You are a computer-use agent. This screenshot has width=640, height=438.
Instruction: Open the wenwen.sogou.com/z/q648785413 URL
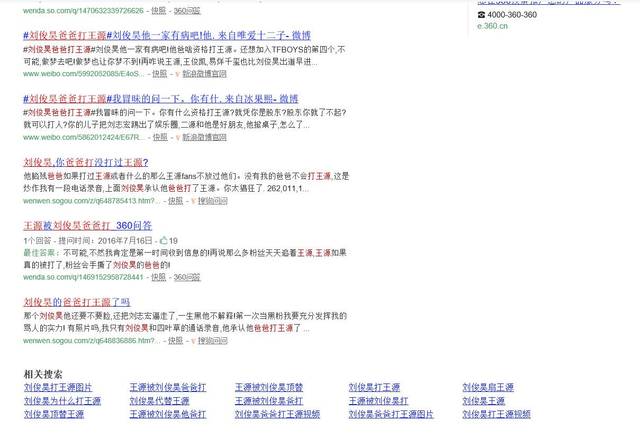(92, 201)
